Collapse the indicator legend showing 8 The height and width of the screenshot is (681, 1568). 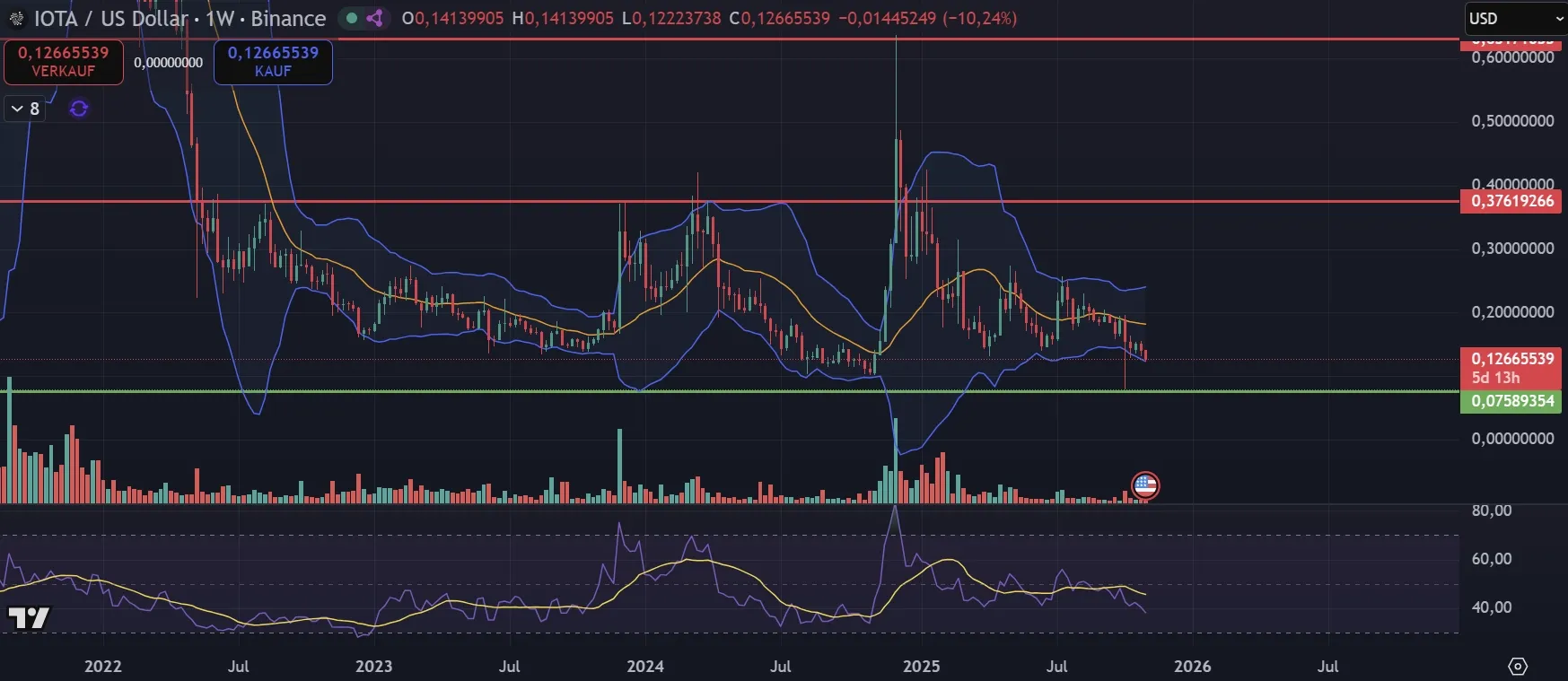(25, 109)
